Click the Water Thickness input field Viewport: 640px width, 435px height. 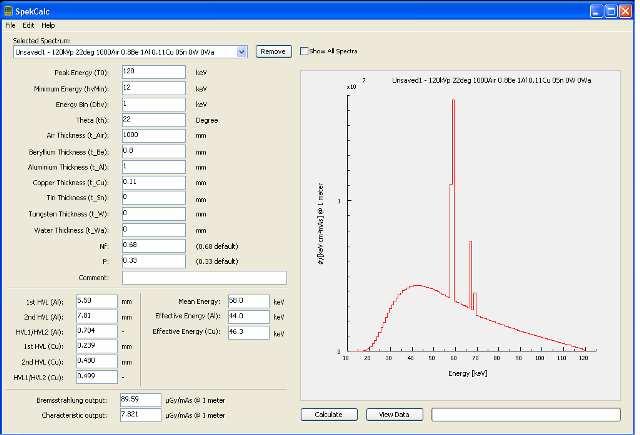point(154,230)
